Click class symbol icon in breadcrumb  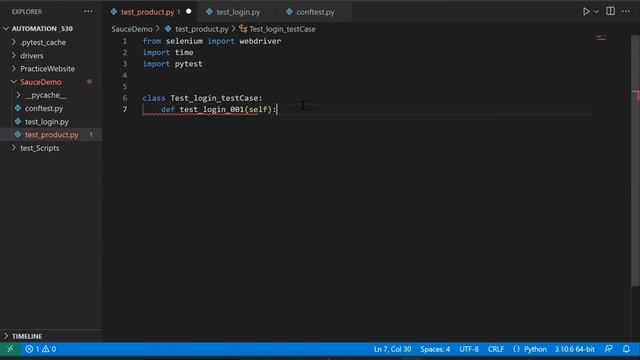(x=243, y=29)
